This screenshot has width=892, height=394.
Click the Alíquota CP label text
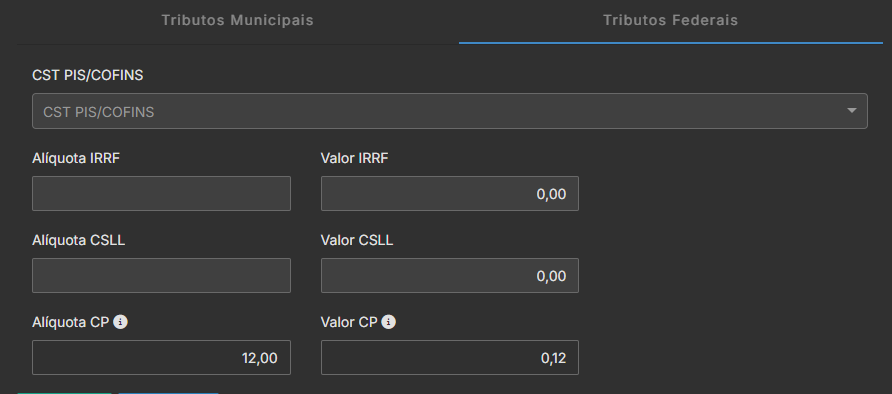pyautogui.click(x=71, y=322)
